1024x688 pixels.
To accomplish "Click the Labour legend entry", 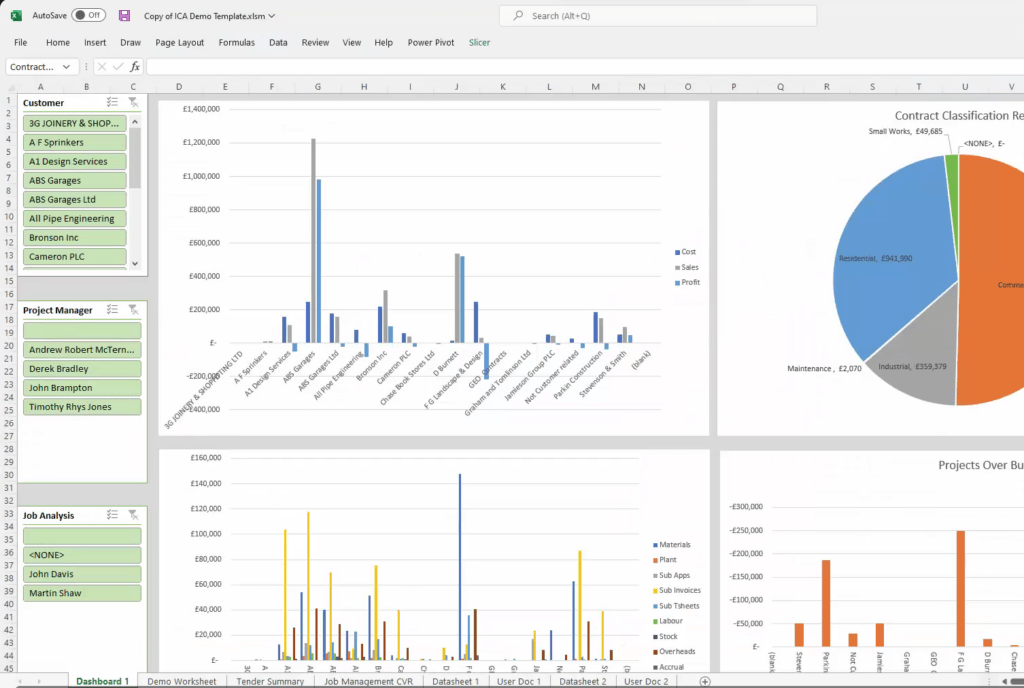I will 667,621.
